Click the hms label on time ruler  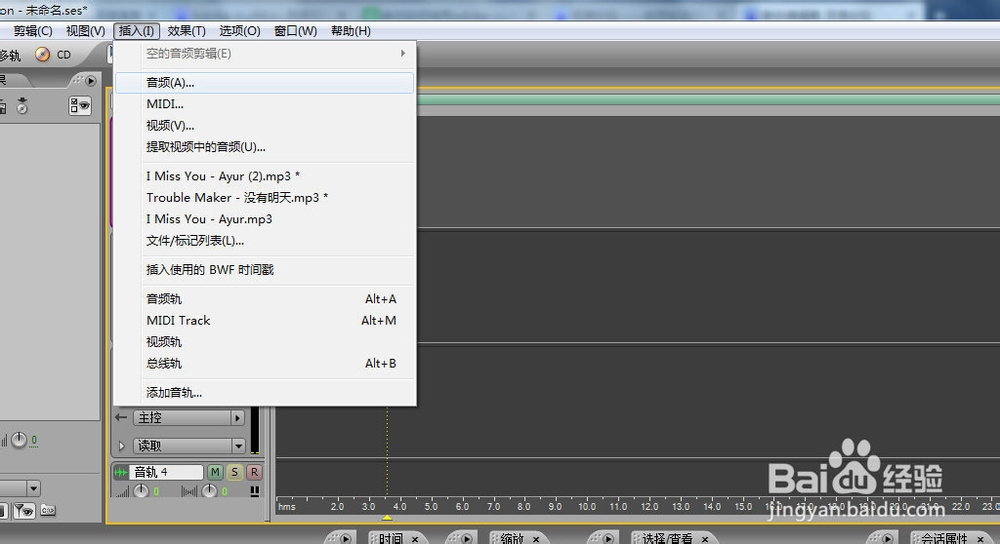coord(287,506)
